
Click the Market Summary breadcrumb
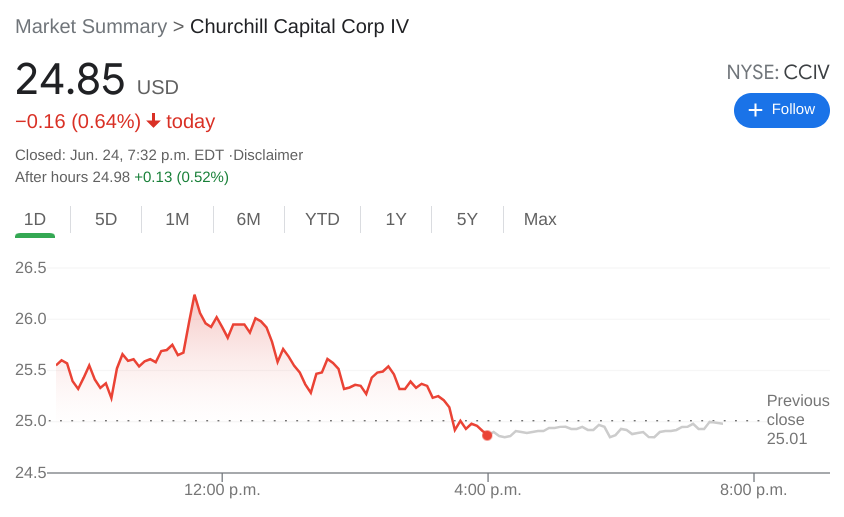(91, 27)
